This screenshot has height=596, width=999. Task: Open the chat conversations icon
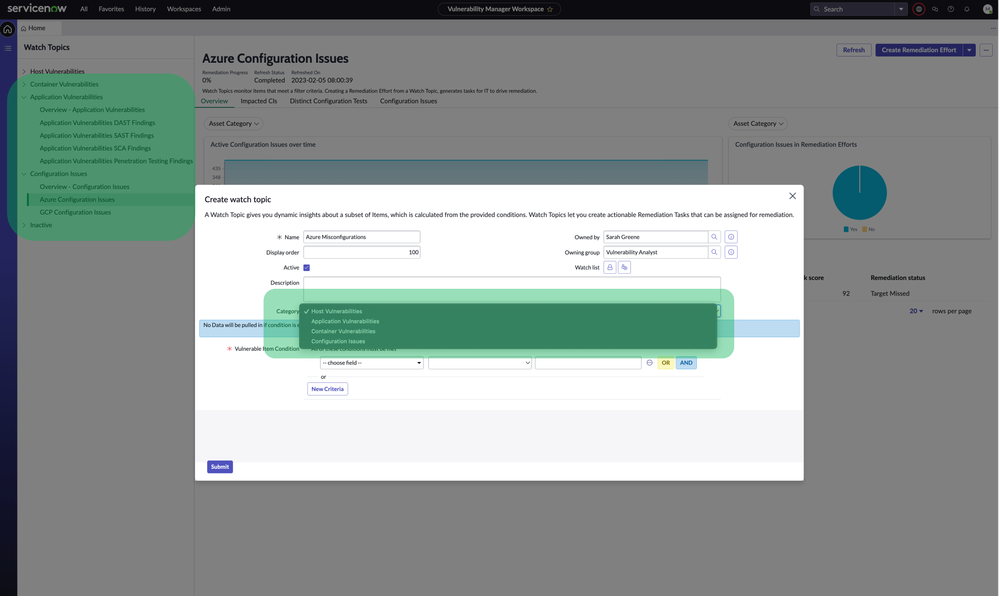935,9
